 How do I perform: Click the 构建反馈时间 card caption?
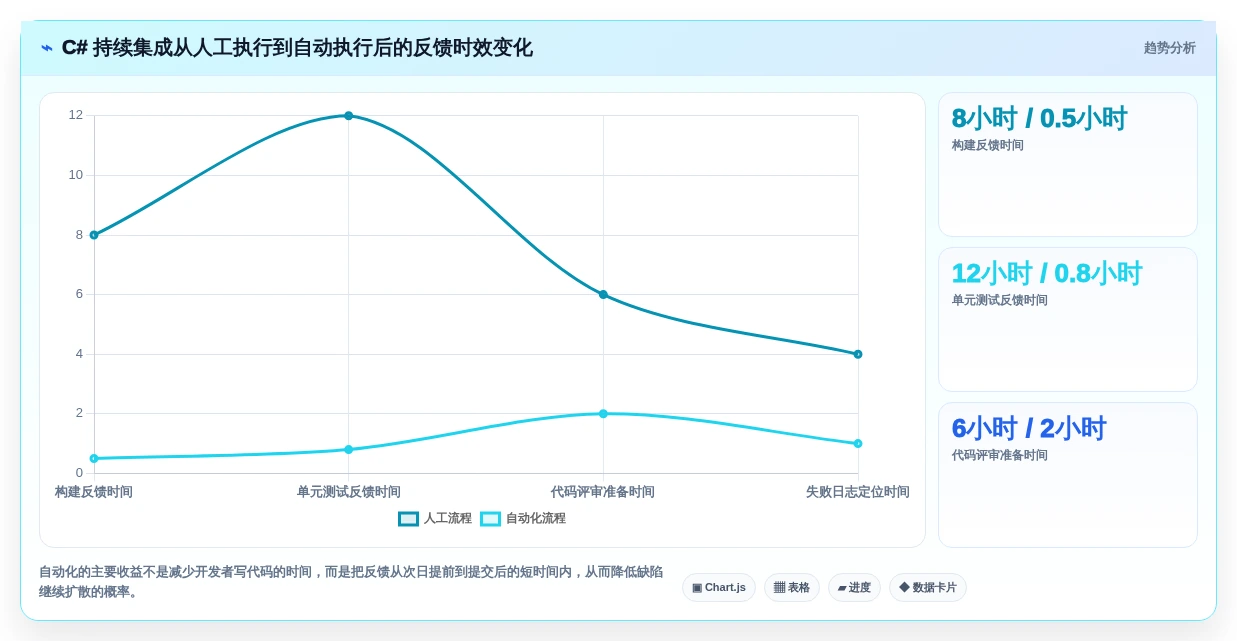(x=987, y=145)
